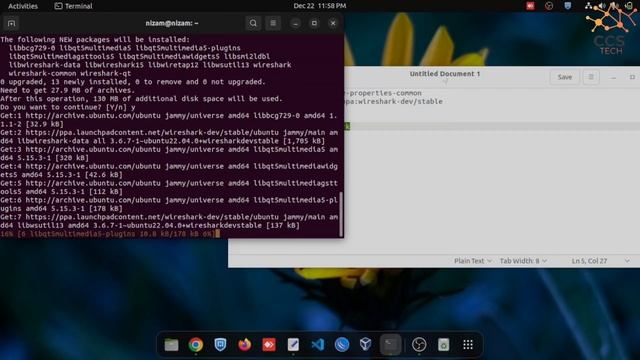
Task: Click the terminal vertical scrollbar
Action: click(341, 214)
